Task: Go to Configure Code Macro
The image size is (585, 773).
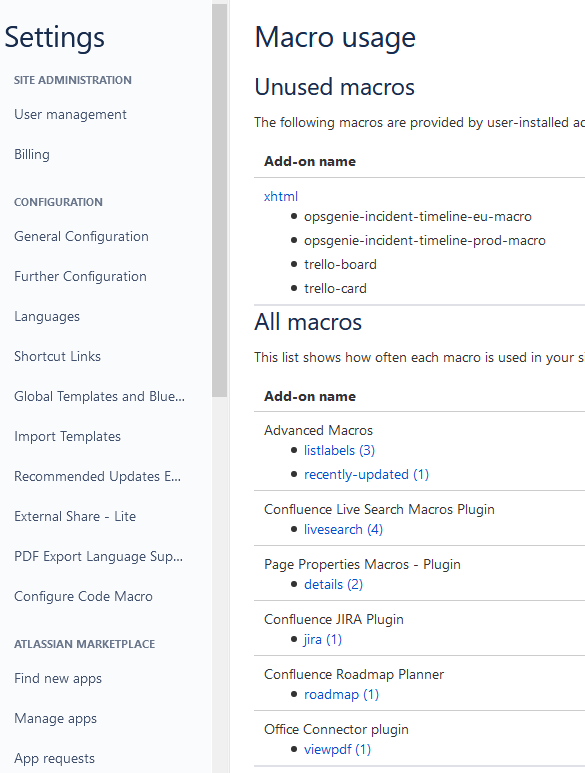Action: tap(83, 596)
